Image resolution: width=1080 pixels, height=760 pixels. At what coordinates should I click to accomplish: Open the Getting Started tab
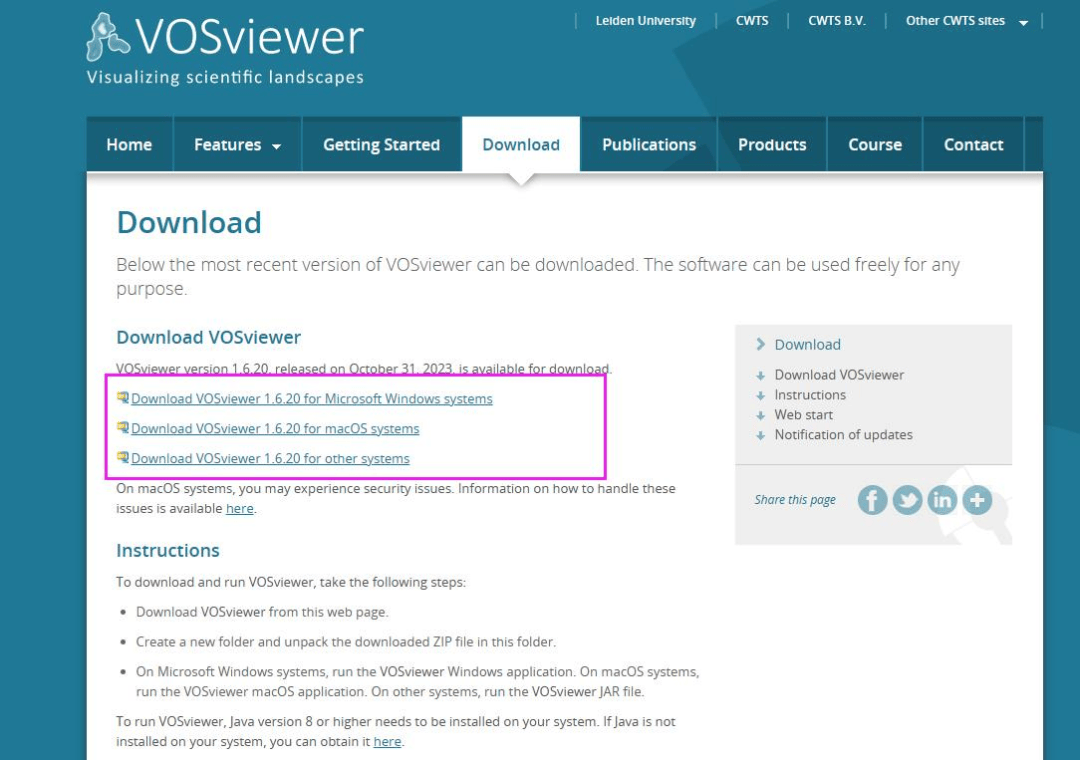click(x=381, y=145)
